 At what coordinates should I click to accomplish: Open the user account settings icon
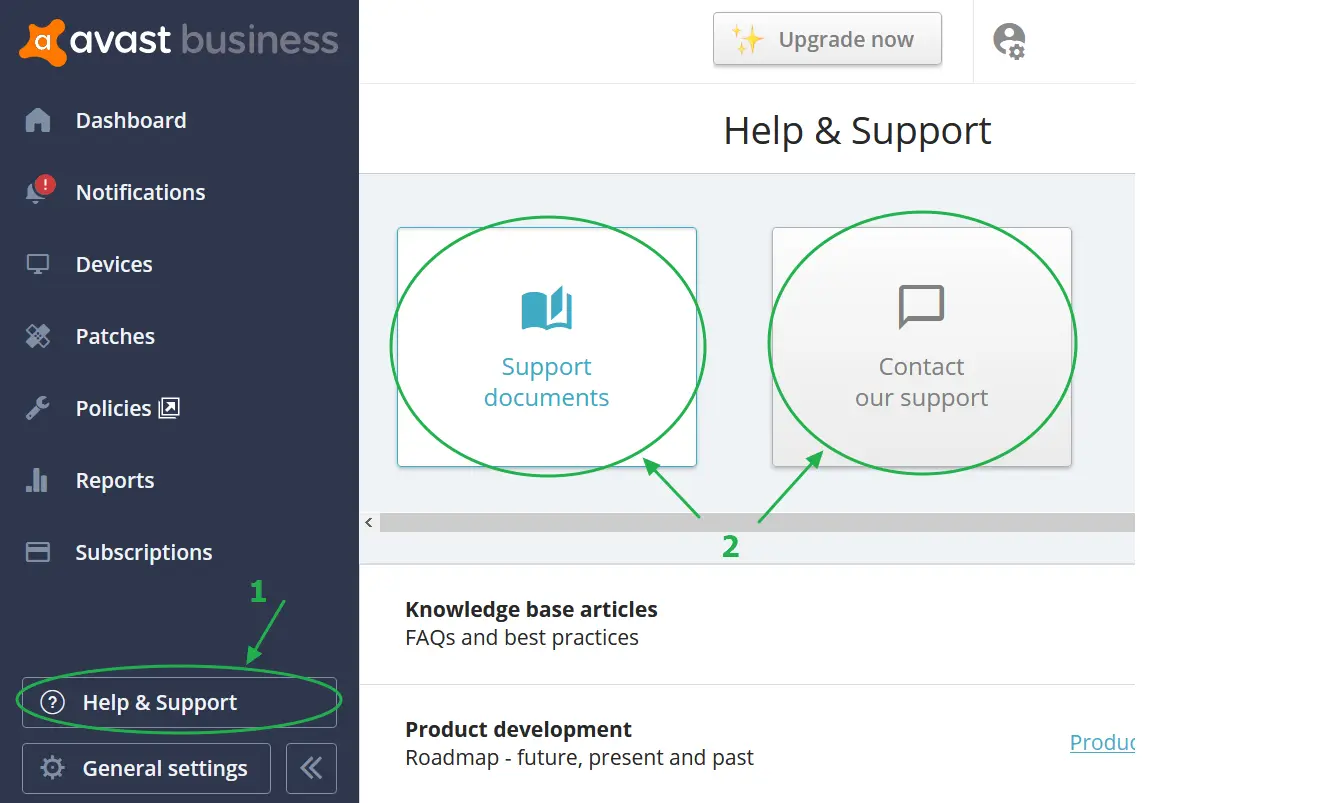pyautogui.click(x=1009, y=41)
